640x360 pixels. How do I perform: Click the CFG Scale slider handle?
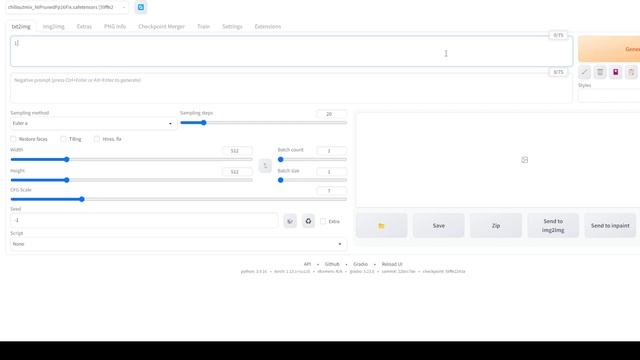[x=82, y=199]
